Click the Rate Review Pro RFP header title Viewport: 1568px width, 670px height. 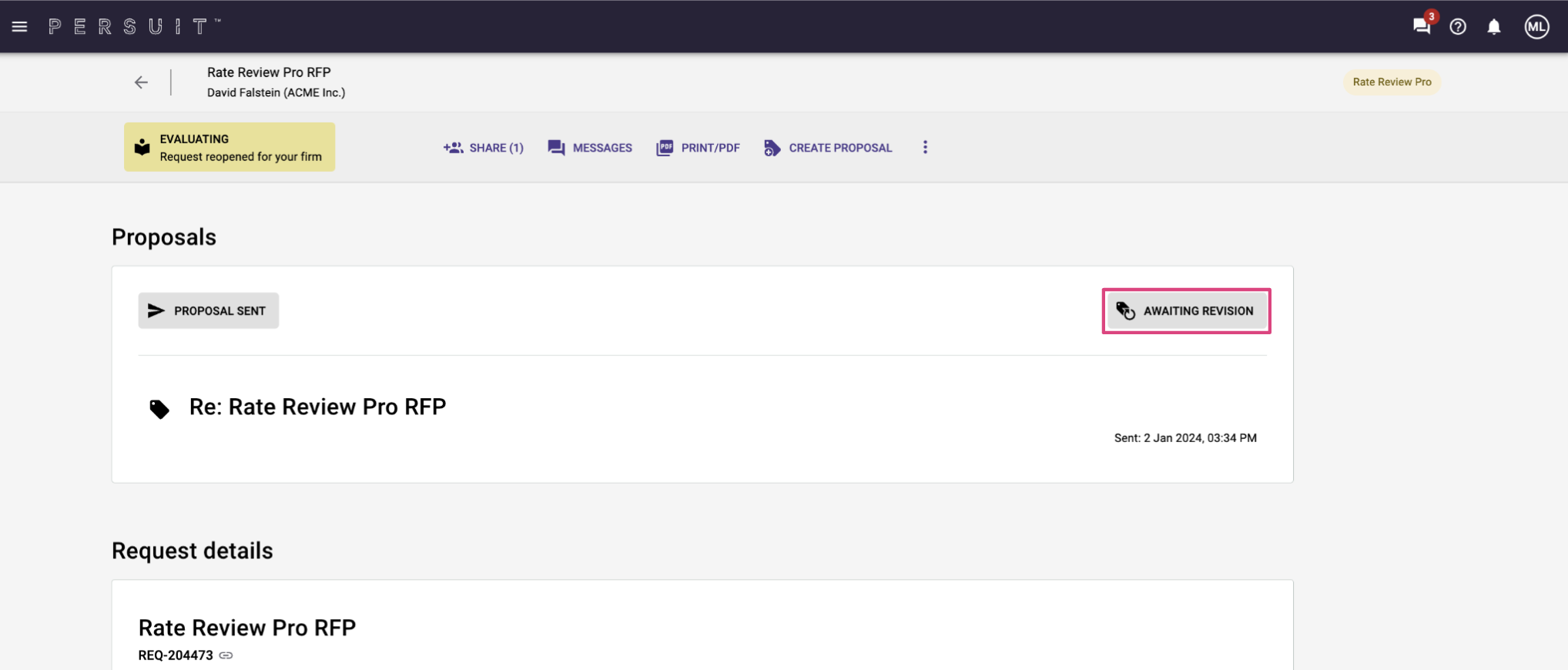click(x=269, y=72)
